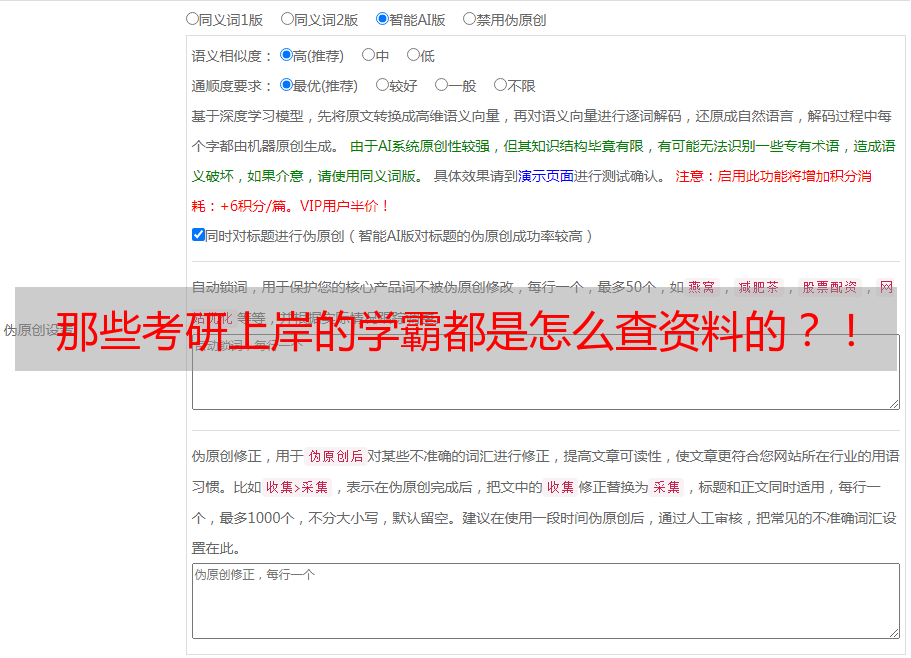This screenshot has height=658, width=911.
Task: Click the VIP用户半价 notice text
Action: click(344, 206)
